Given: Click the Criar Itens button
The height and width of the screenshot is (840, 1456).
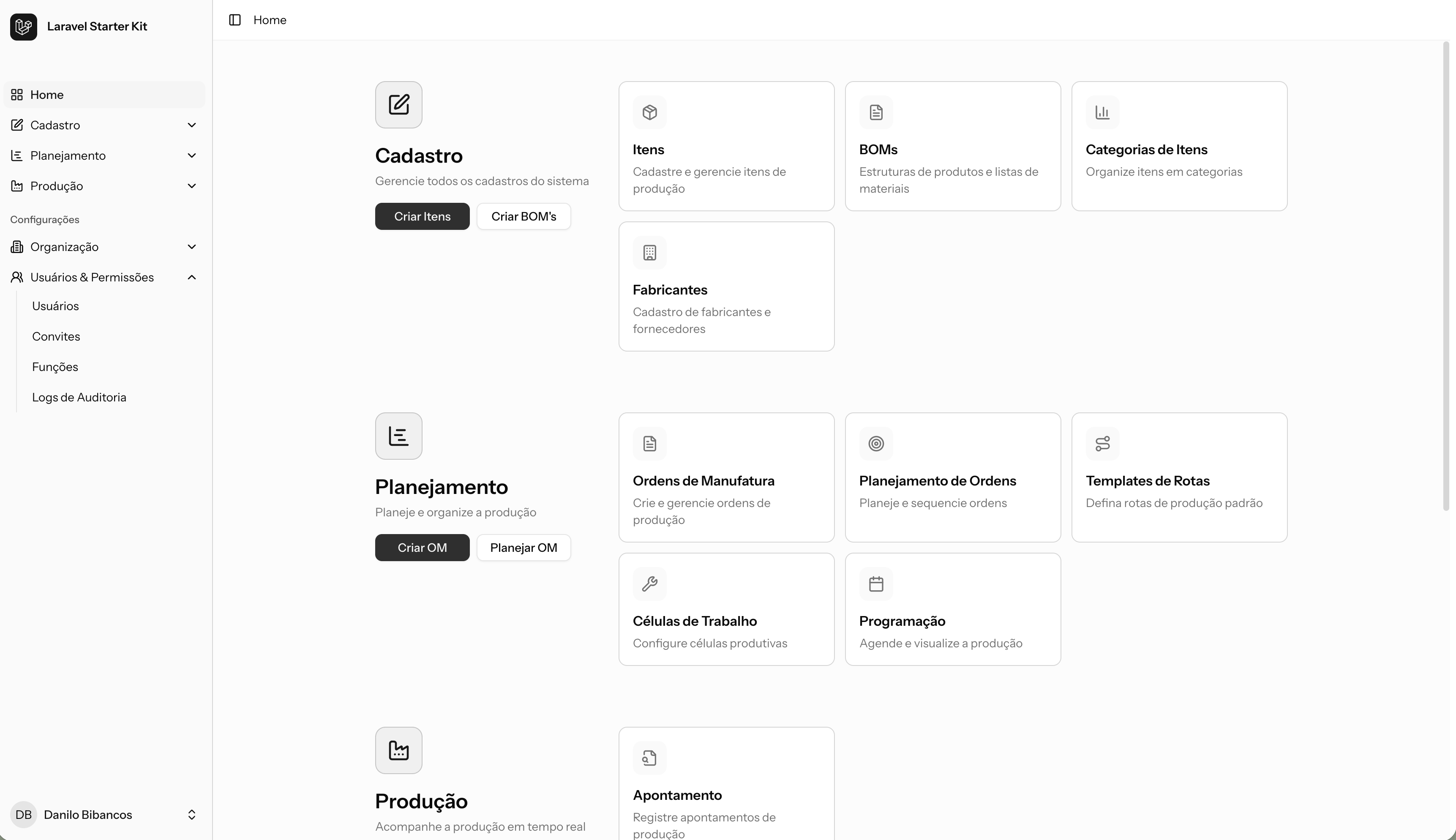Looking at the screenshot, I should pos(422,216).
